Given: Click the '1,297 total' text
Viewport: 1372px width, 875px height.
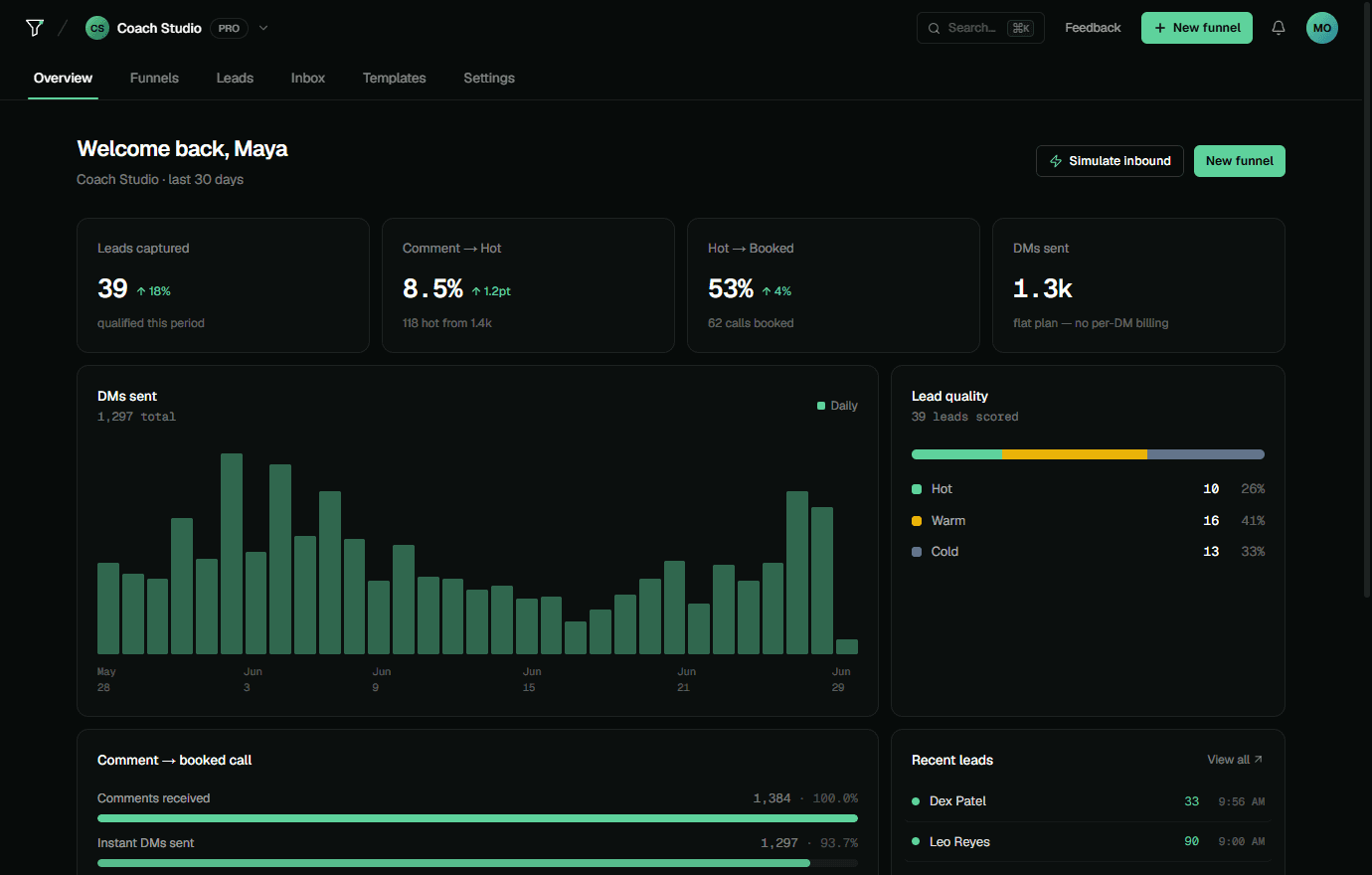Looking at the screenshot, I should tap(136, 417).
